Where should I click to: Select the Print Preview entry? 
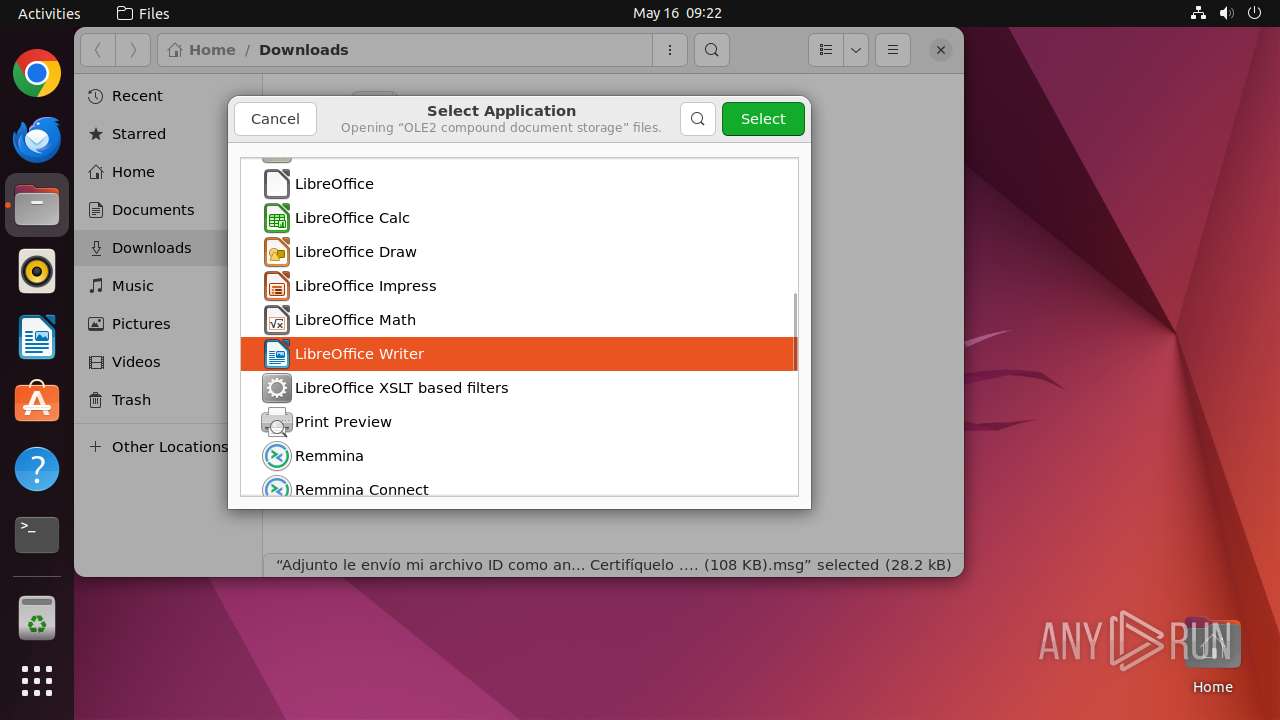[x=519, y=422]
